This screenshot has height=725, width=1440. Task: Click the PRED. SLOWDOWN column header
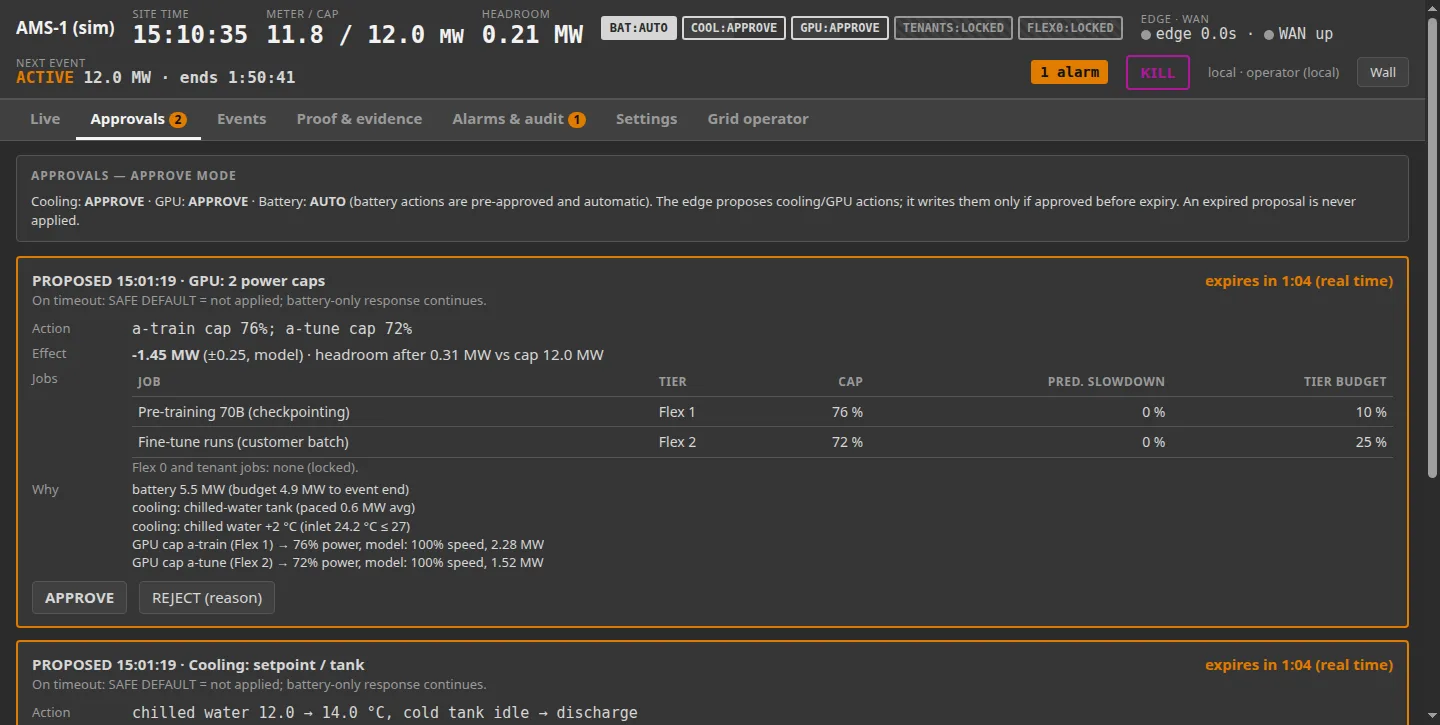coord(1106,382)
